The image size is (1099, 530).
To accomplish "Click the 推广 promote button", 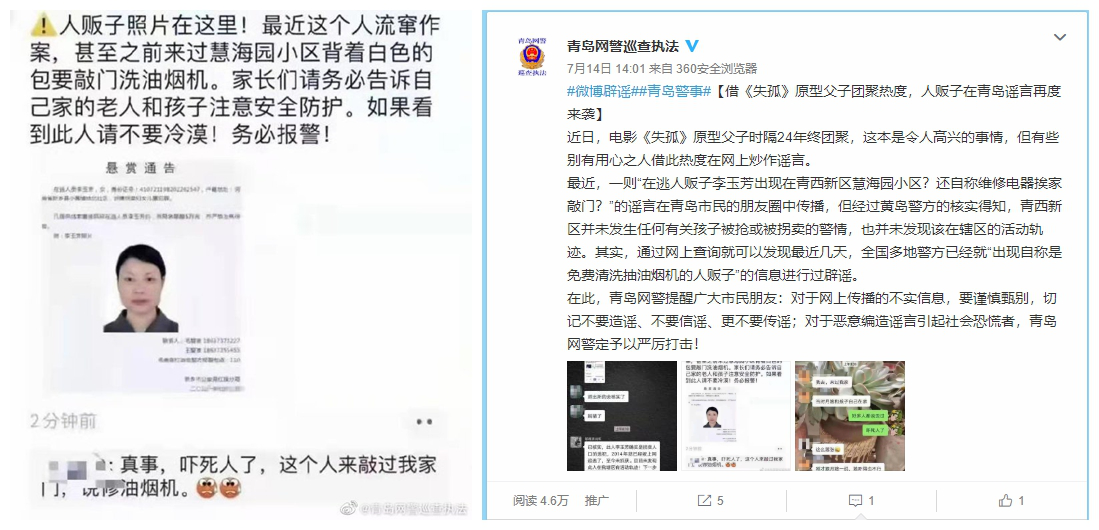I will (x=596, y=501).
